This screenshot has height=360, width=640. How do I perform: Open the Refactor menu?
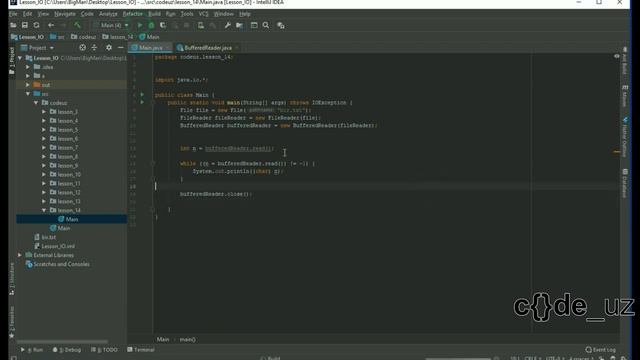click(x=133, y=14)
